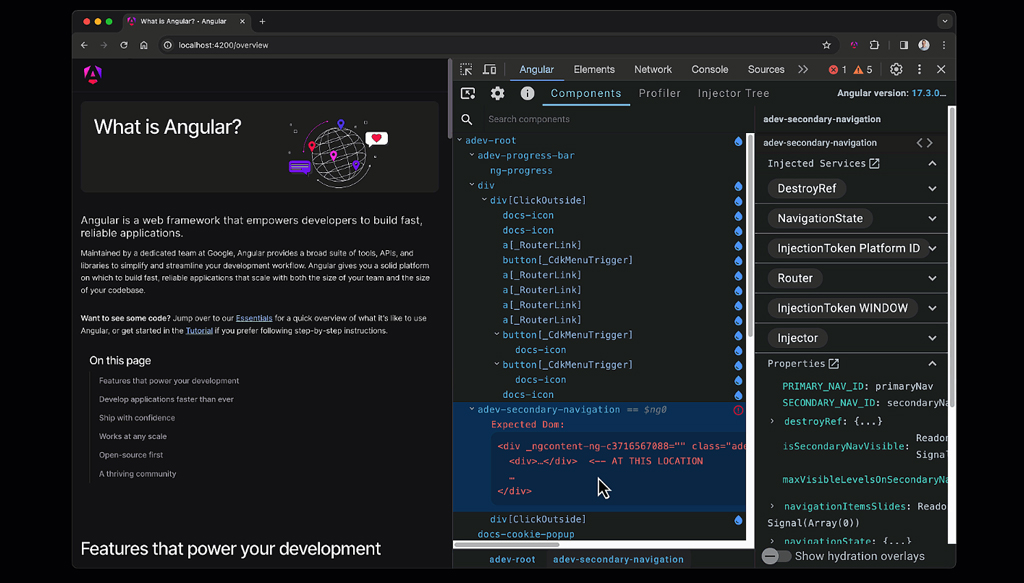1024x583 pixels.
Task: Click the Angular DevTools inspect element icon
Action: click(x=468, y=93)
